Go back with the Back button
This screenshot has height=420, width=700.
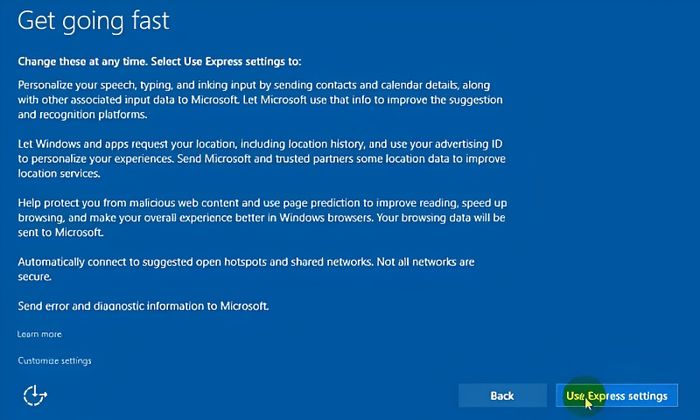point(503,395)
